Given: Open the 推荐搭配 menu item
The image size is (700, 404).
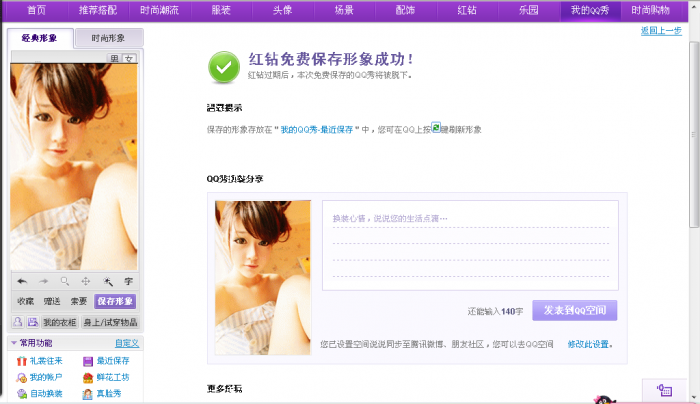Looking at the screenshot, I should click(98, 10).
